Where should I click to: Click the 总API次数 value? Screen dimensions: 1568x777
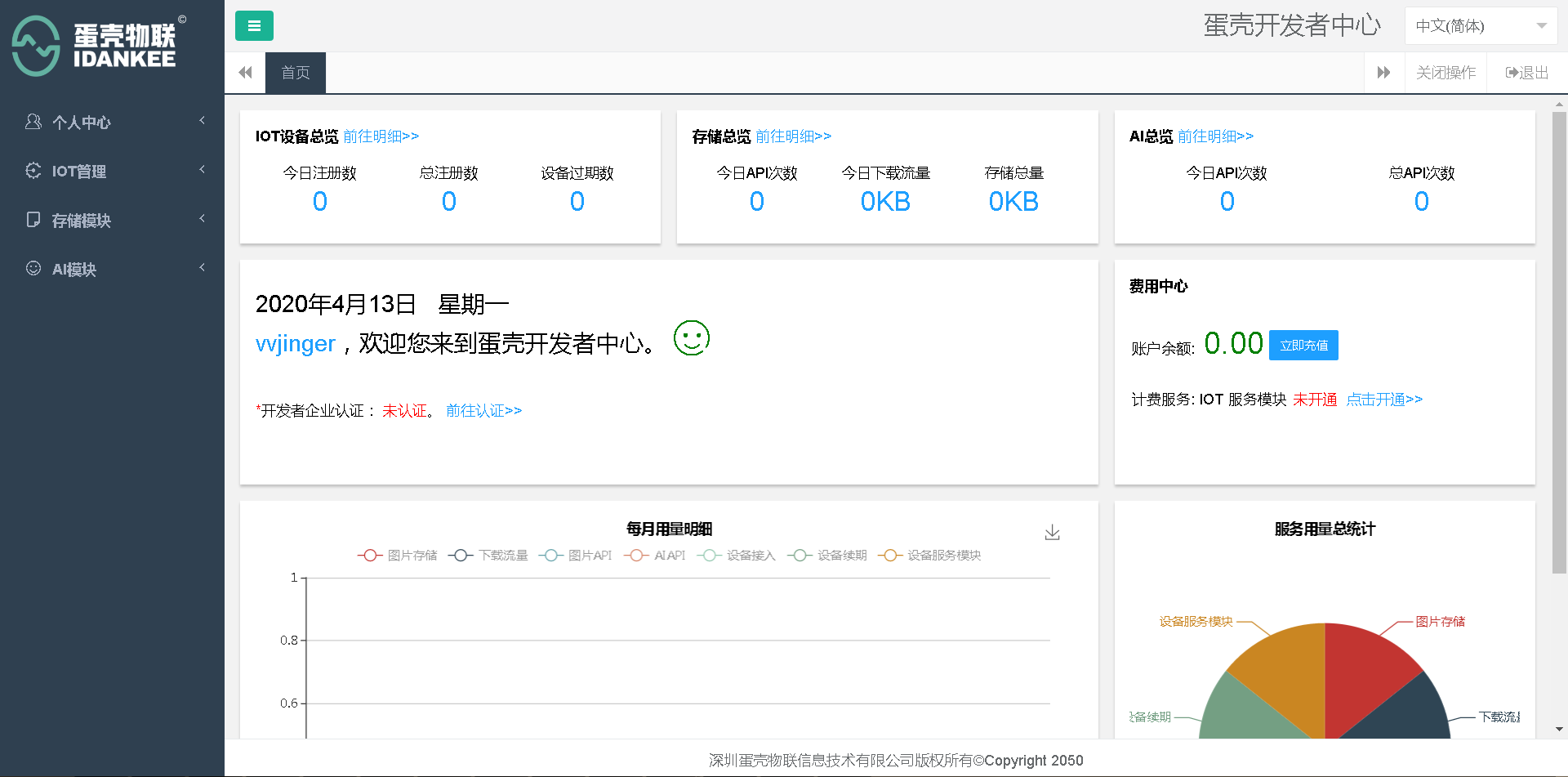point(1422,202)
